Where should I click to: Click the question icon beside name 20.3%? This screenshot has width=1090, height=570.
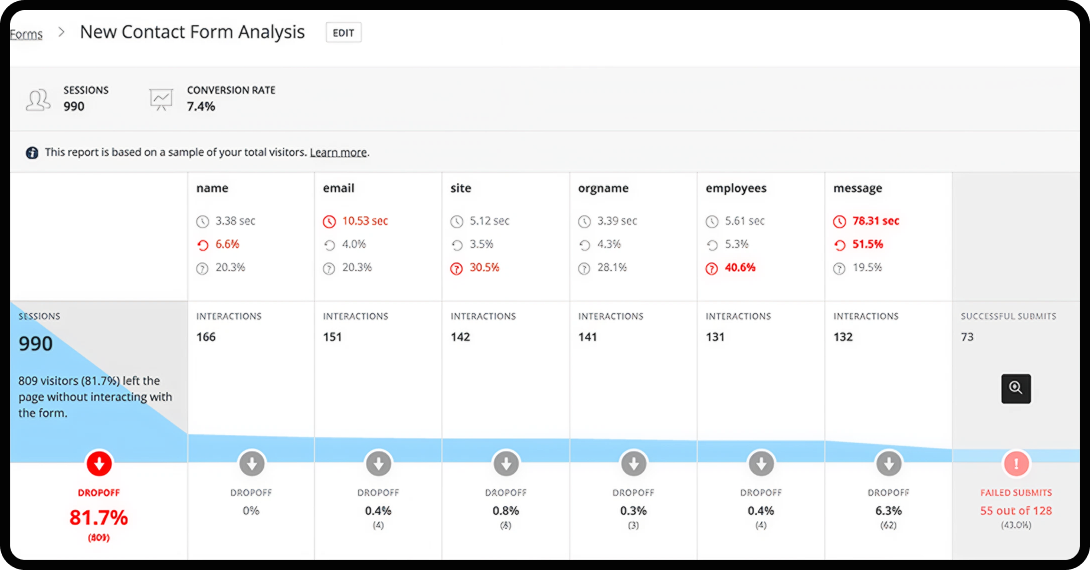pos(202,268)
